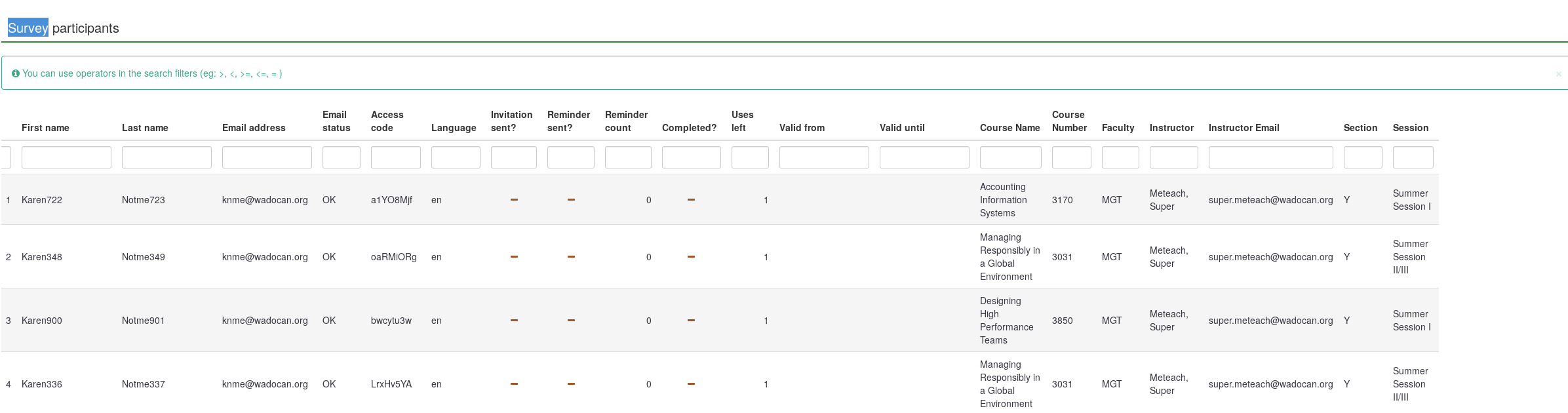Click completed dash icon for Karen900
This screenshot has height=413, width=1568.
[x=691, y=321]
